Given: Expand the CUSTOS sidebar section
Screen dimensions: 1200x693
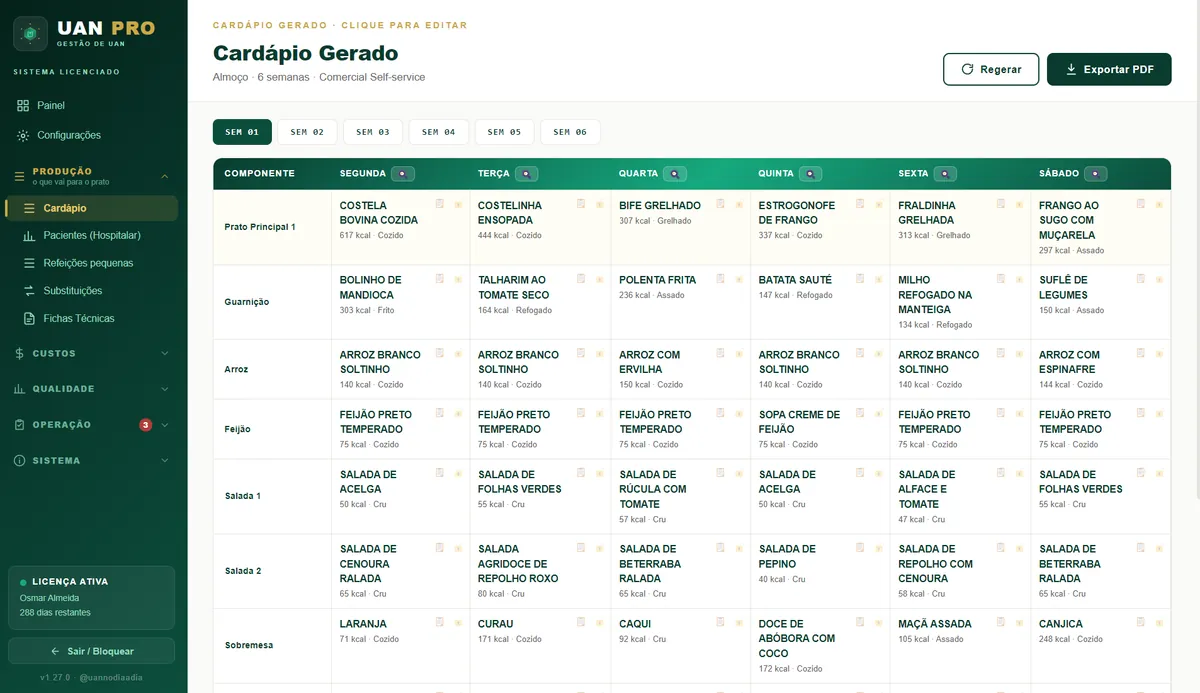Looking at the screenshot, I should pos(94,353).
